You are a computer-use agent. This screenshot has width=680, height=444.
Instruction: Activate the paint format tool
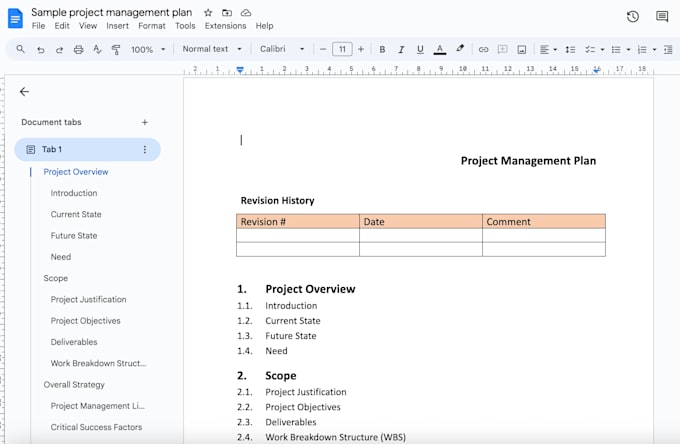[116, 49]
